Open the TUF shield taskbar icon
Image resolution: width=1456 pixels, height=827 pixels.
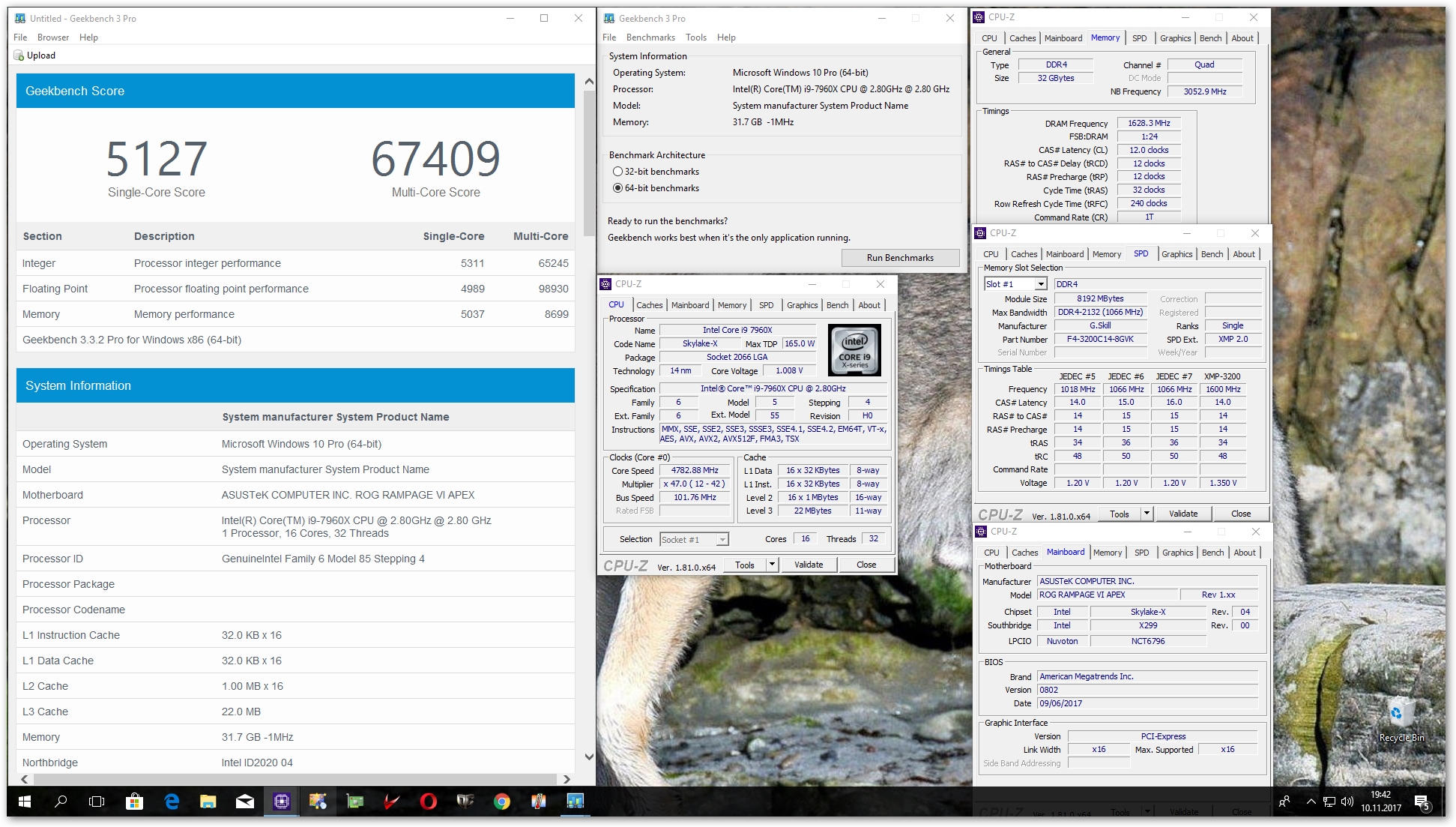pos(465,802)
